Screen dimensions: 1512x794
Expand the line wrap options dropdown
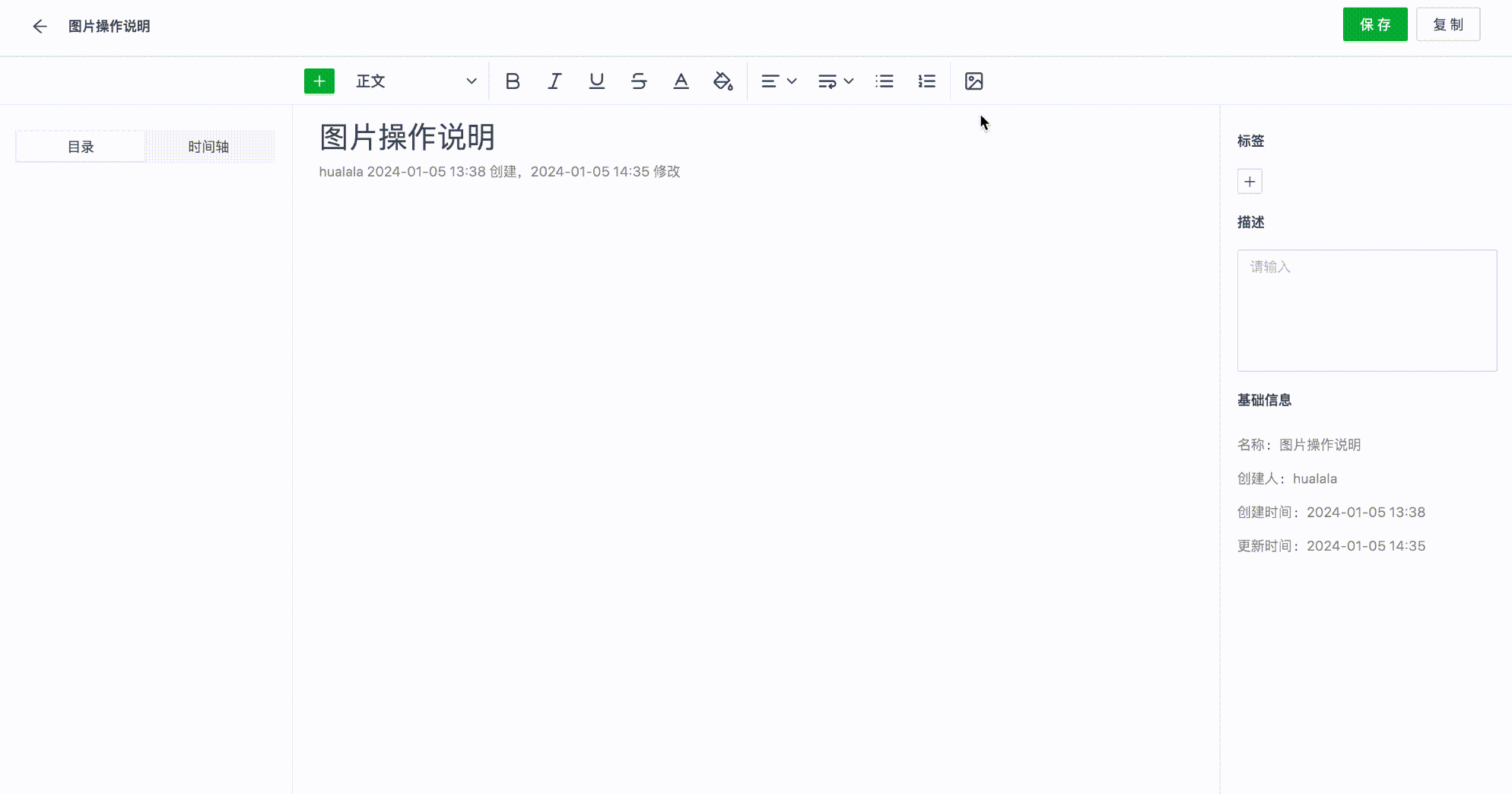(835, 81)
